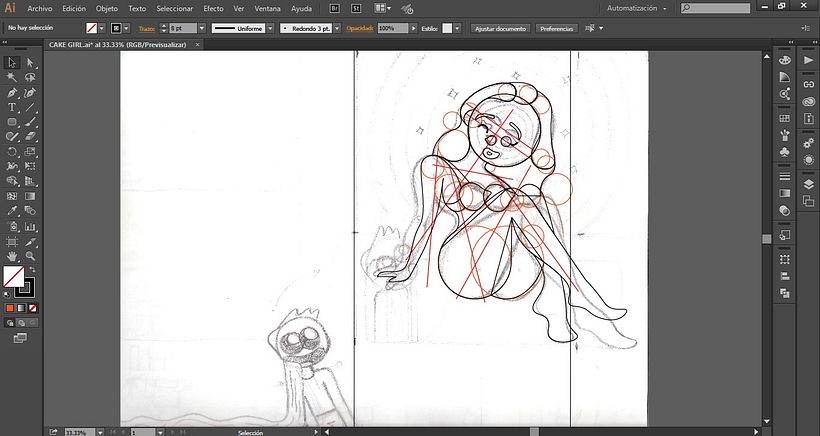The height and width of the screenshot is (436, 820).
Task: Click the white Fill color swatch
Action: coord(13,276)
